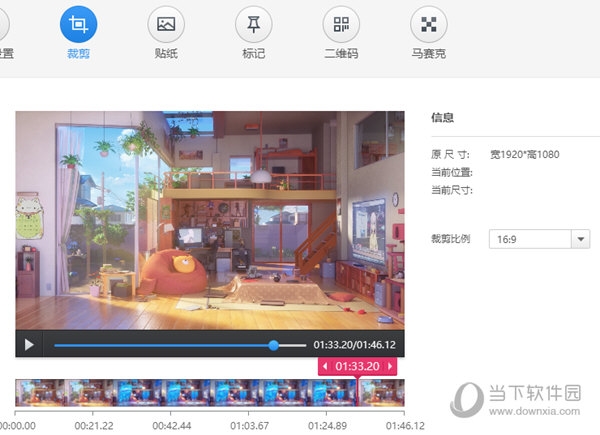Click the first thumbnail in the filmstrip

pos(40,393)
